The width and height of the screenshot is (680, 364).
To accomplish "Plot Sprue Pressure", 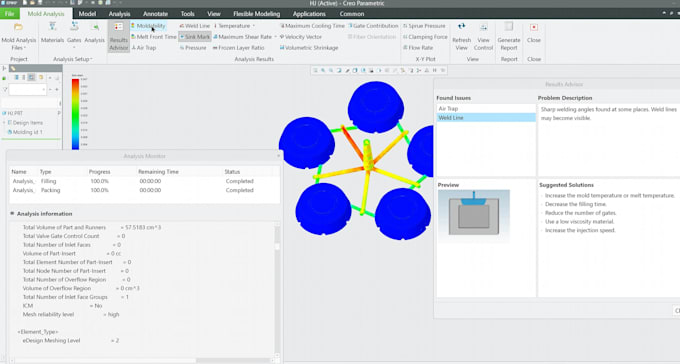I will point(424,26).
